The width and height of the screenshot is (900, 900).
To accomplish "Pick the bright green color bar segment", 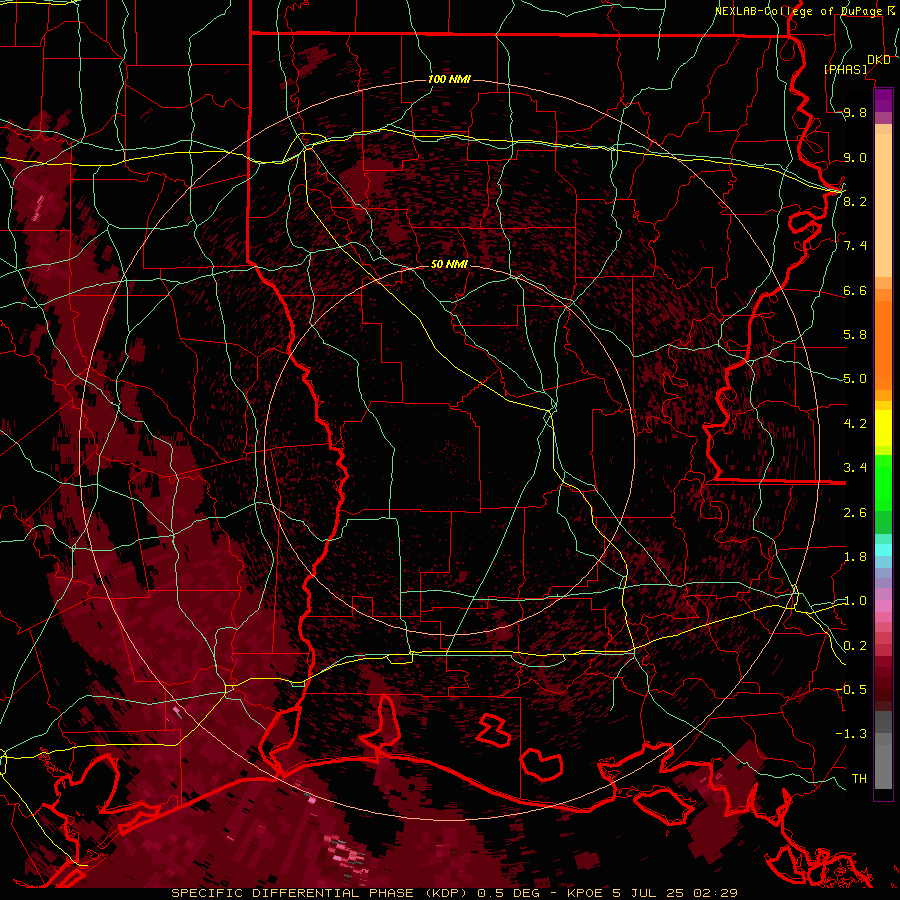I will (x=883, y=481).
